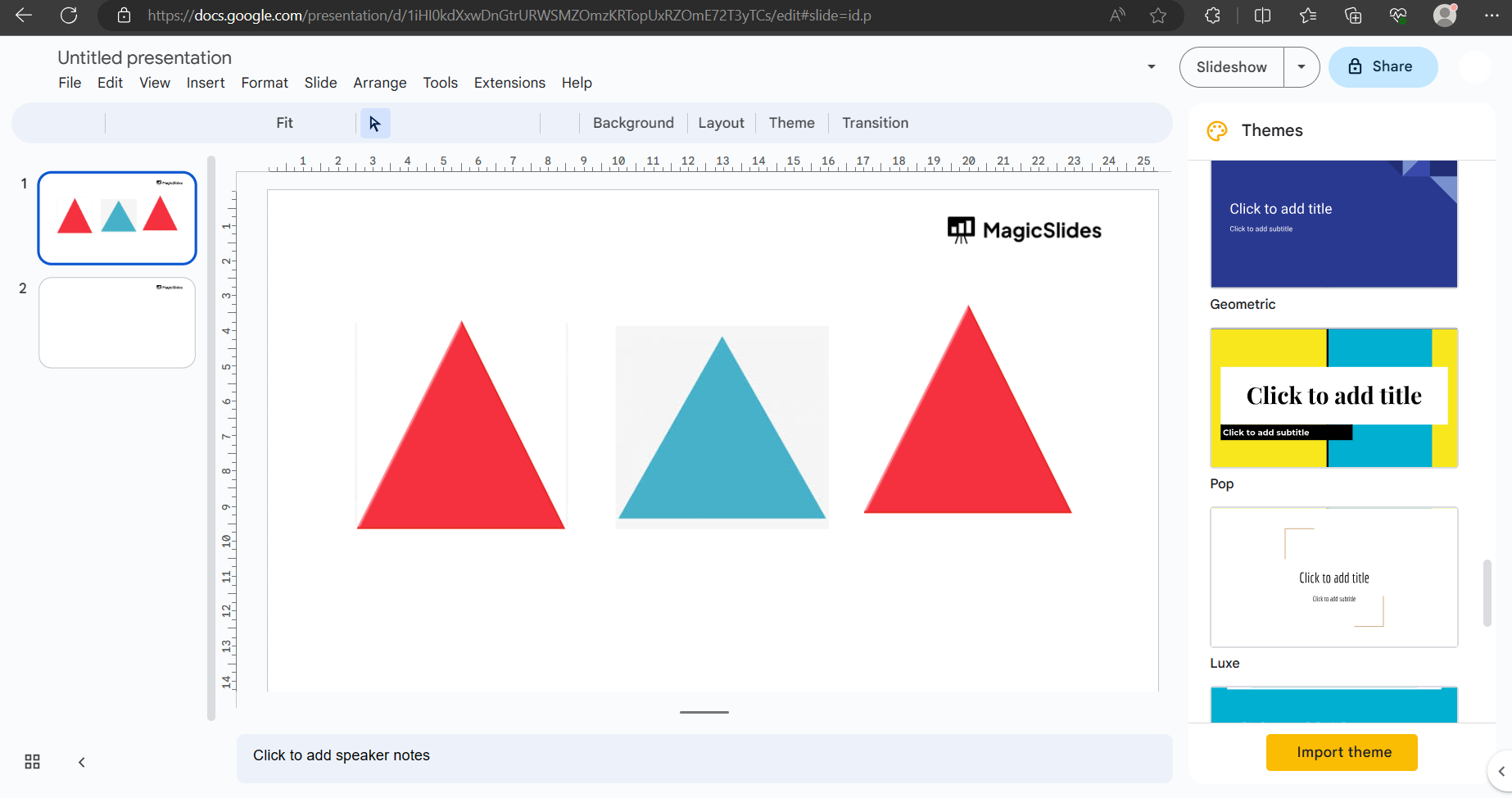Apply the Pop theme
The height and width of the screenshot is (798, 1512).
click(x=1333, y=398)
